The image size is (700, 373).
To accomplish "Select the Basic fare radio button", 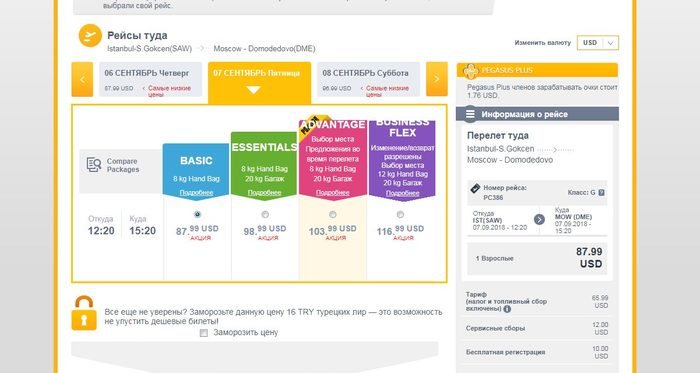I will (x=197, y=215).
